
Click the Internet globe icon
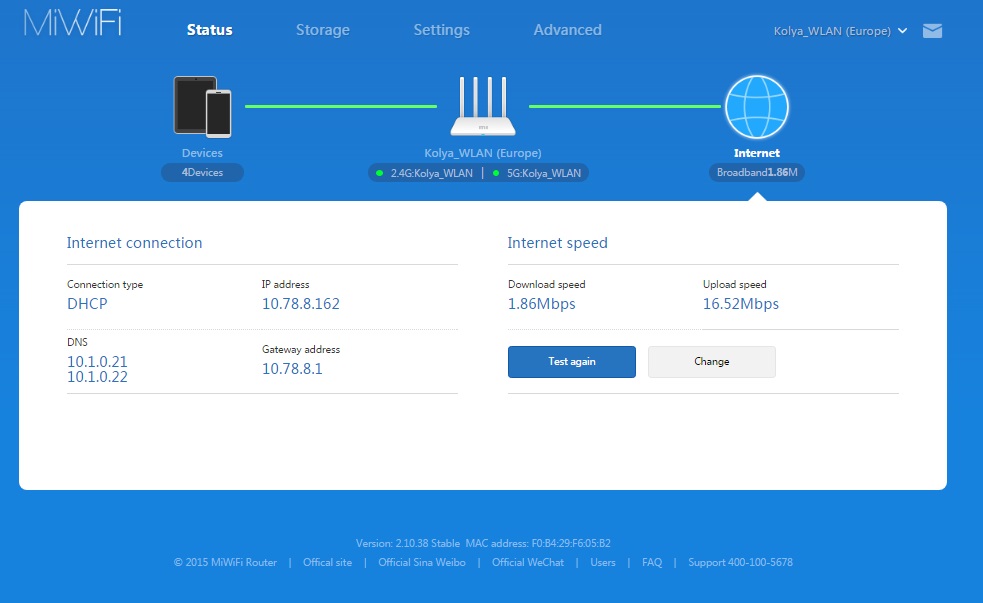[757, 106]
